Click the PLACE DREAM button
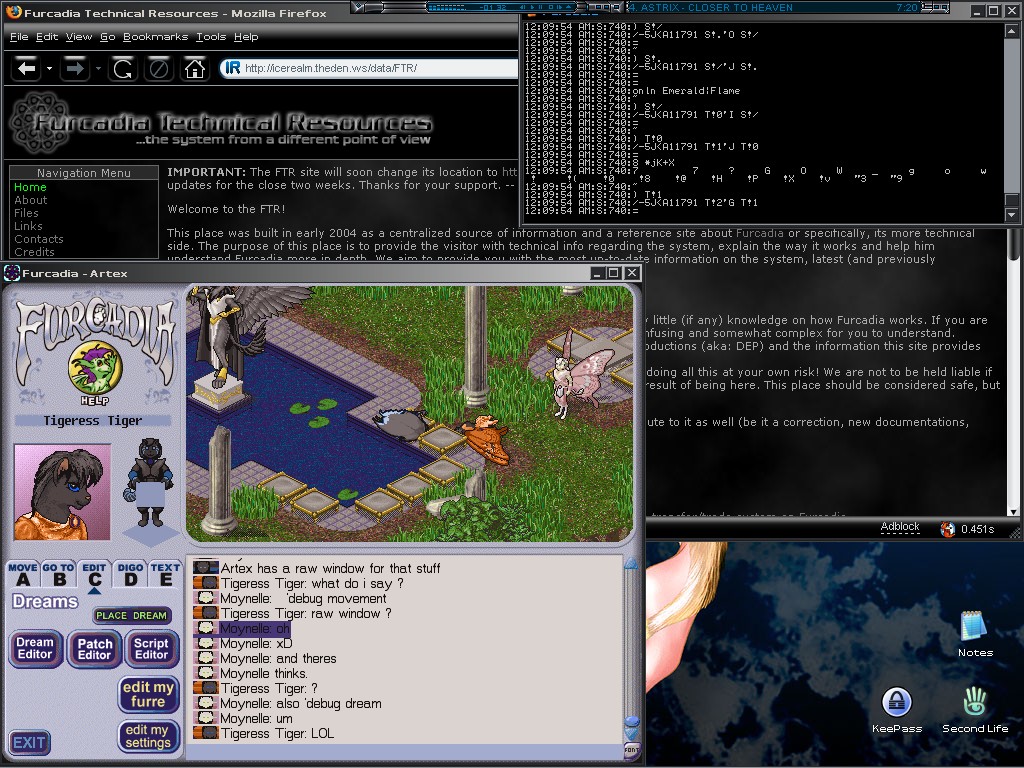The height and width of the screenshot is (768, 1024). point(132,615)
